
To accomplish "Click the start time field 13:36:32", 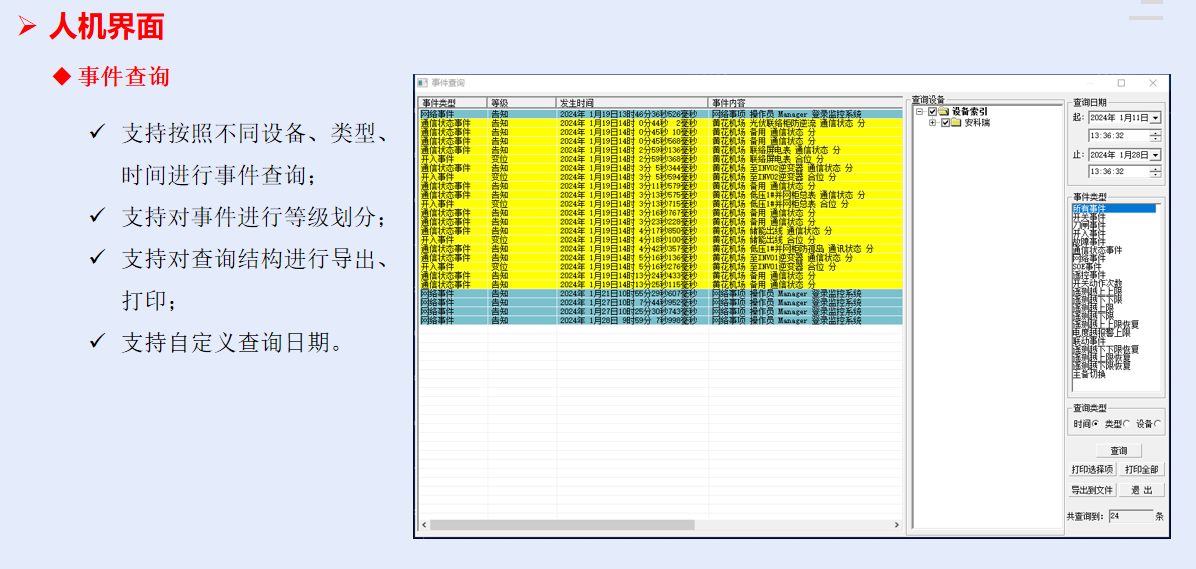I will pyautogui.click(x=1119, y=136).
